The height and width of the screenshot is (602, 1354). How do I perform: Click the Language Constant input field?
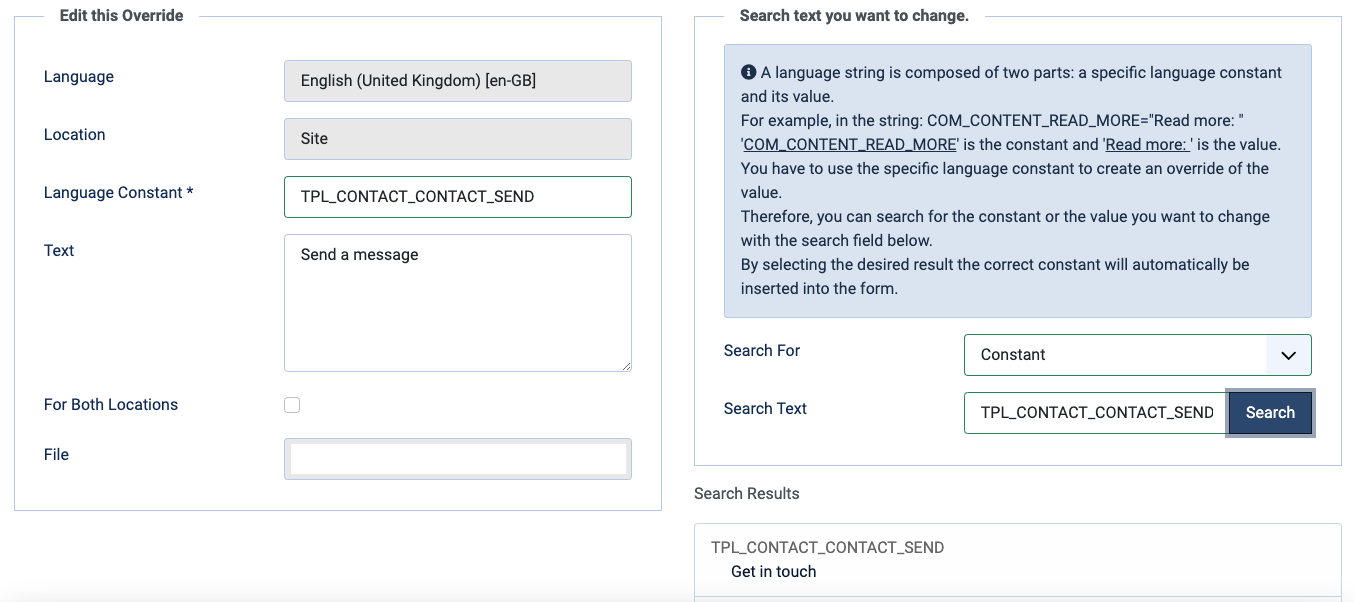[x=457, y=197]
